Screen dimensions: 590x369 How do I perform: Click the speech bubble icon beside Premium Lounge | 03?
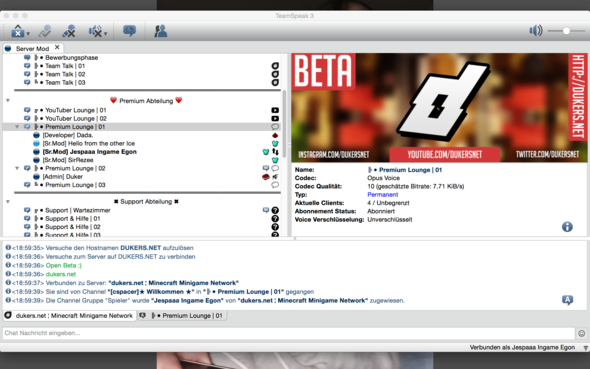pyautogui.click(x=275, y=185)
